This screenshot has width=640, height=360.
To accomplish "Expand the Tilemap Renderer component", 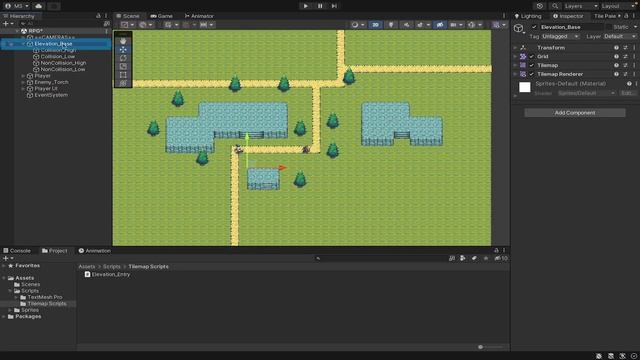I will tap(515, 74).
